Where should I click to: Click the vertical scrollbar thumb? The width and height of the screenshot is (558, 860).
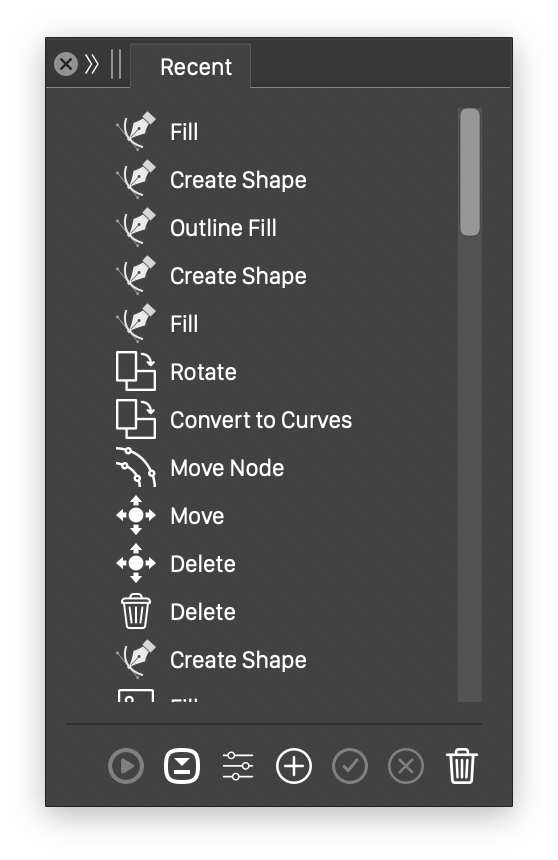click(x=470, y=172)
